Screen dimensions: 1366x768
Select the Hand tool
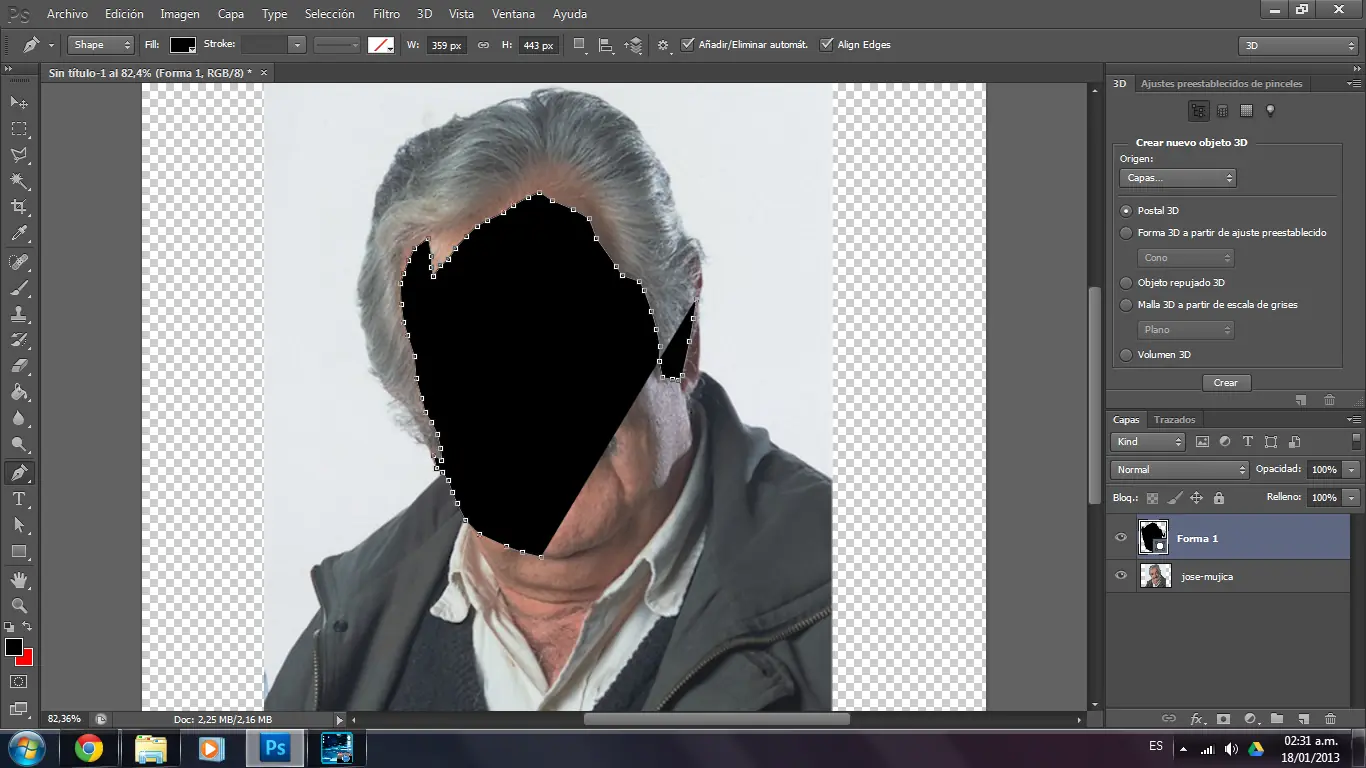tap(19, 579)
